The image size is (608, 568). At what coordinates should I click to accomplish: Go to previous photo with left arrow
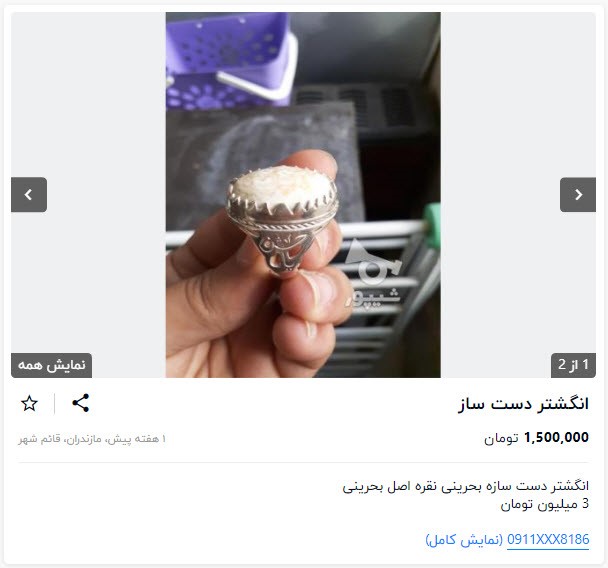coord(29,195)
